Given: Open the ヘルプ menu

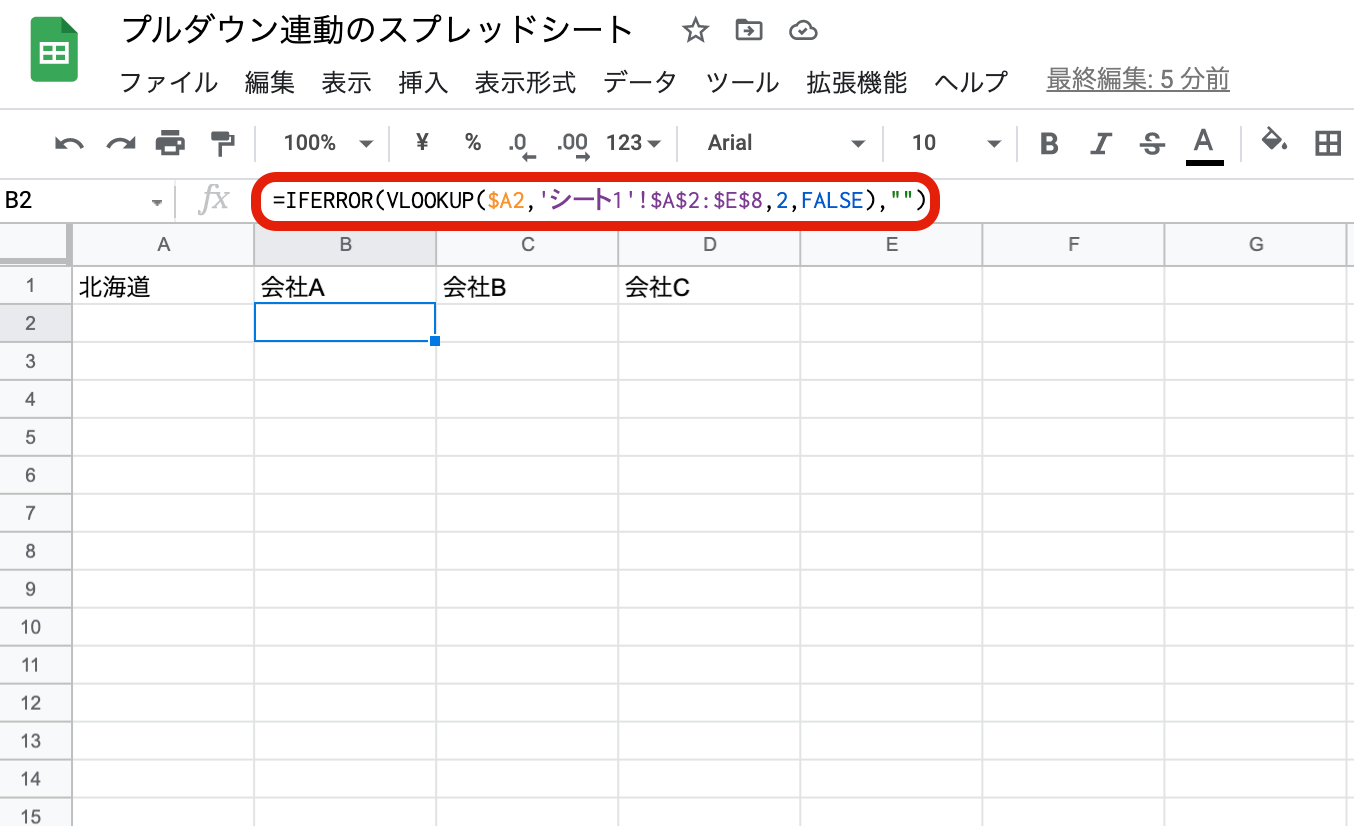Looking at the screenshot, I should pyautogui.click(x=971, y=82).
